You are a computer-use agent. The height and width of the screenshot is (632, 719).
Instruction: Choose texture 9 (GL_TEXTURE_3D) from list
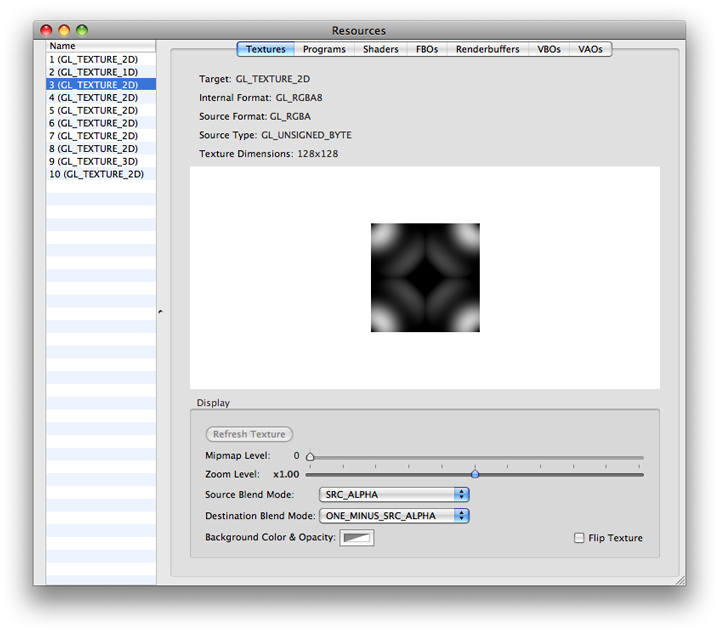94,161
